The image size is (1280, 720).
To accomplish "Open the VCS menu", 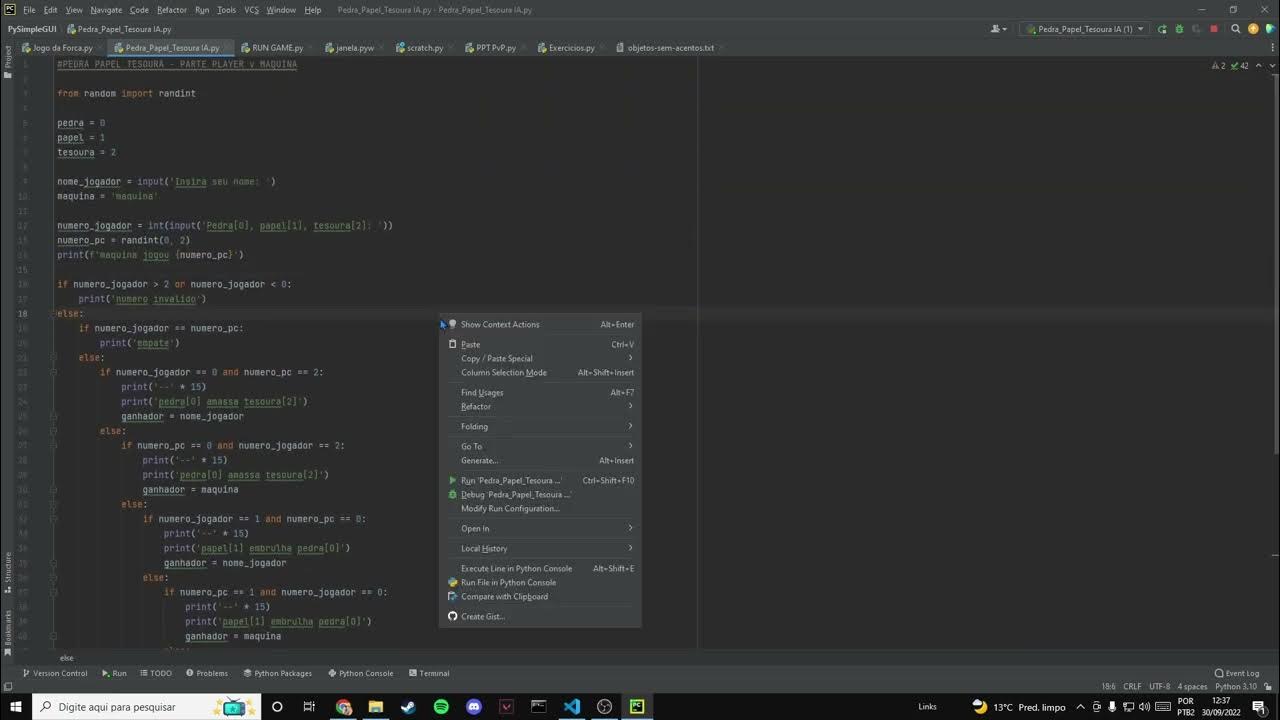I will pyautogui.click(x=251, y=10).
